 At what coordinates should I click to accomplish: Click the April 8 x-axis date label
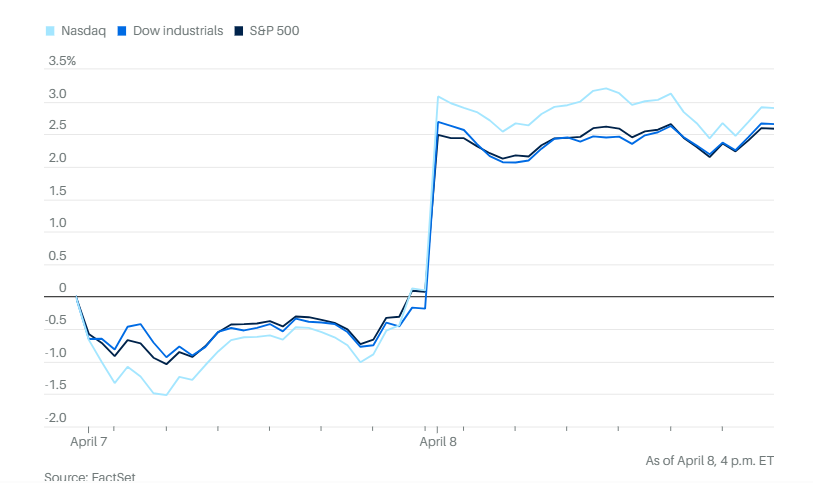tap(437, 441)
